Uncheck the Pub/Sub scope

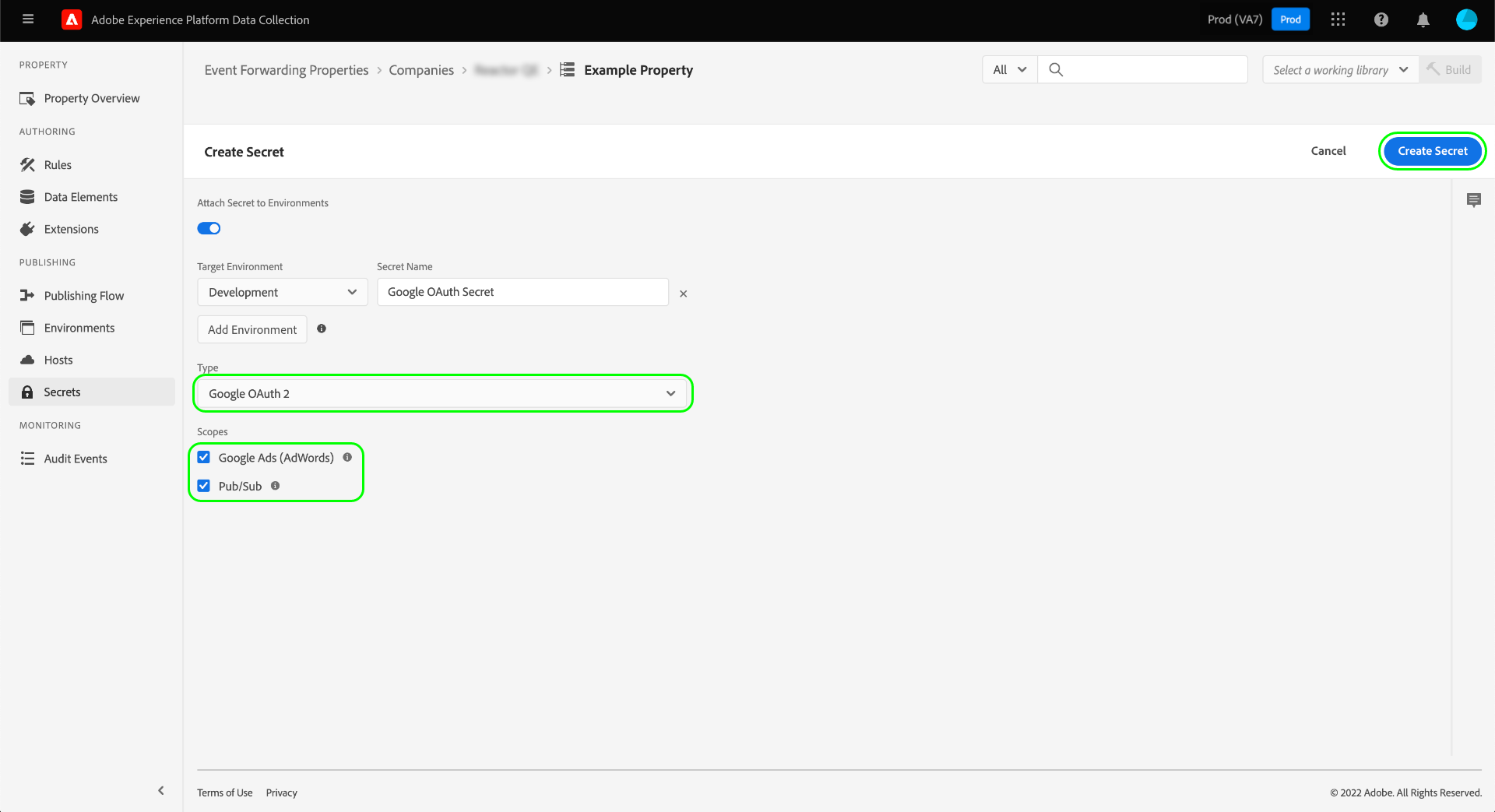click(204, 486)
